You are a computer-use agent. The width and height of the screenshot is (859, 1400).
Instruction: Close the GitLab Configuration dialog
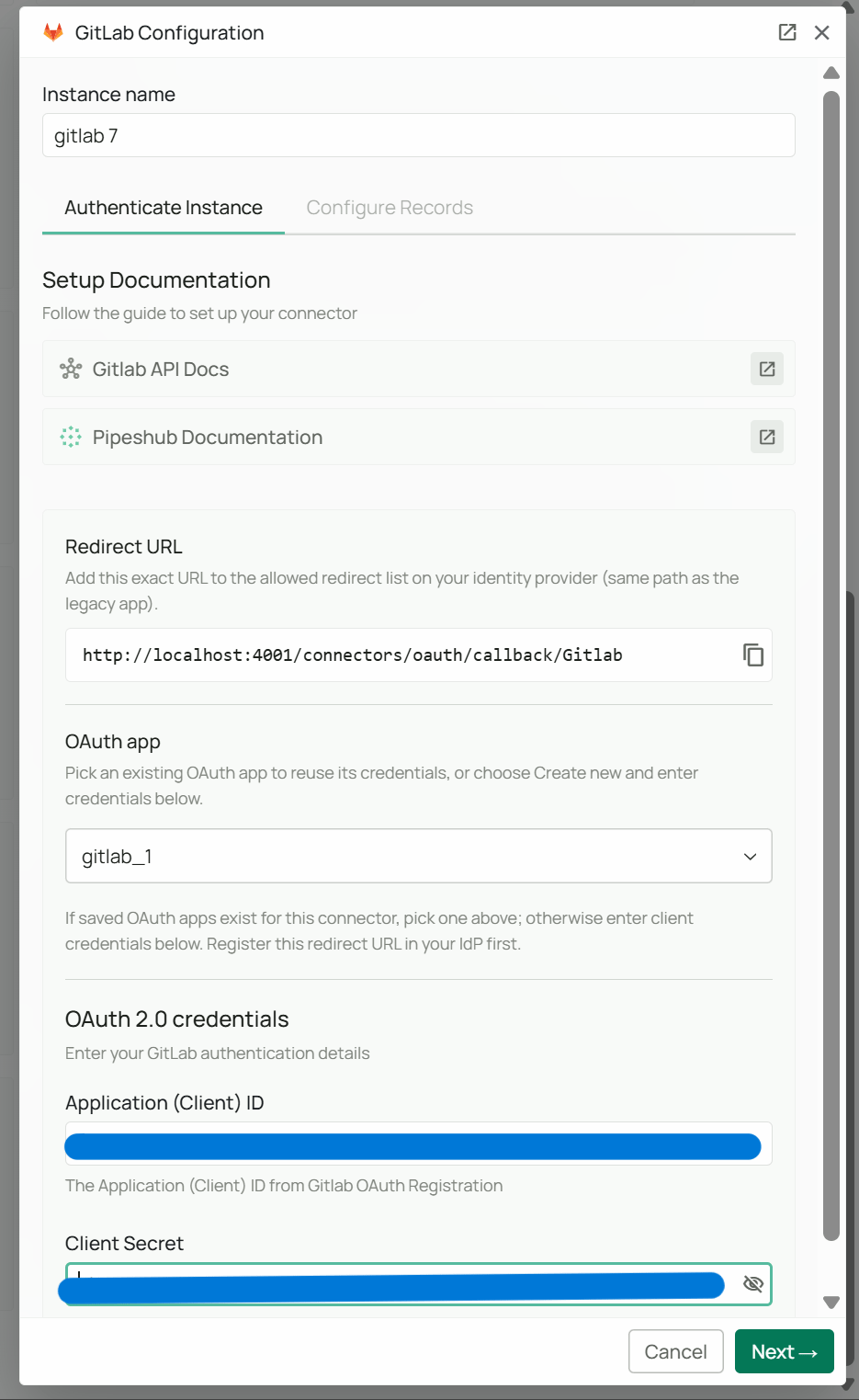822,32
